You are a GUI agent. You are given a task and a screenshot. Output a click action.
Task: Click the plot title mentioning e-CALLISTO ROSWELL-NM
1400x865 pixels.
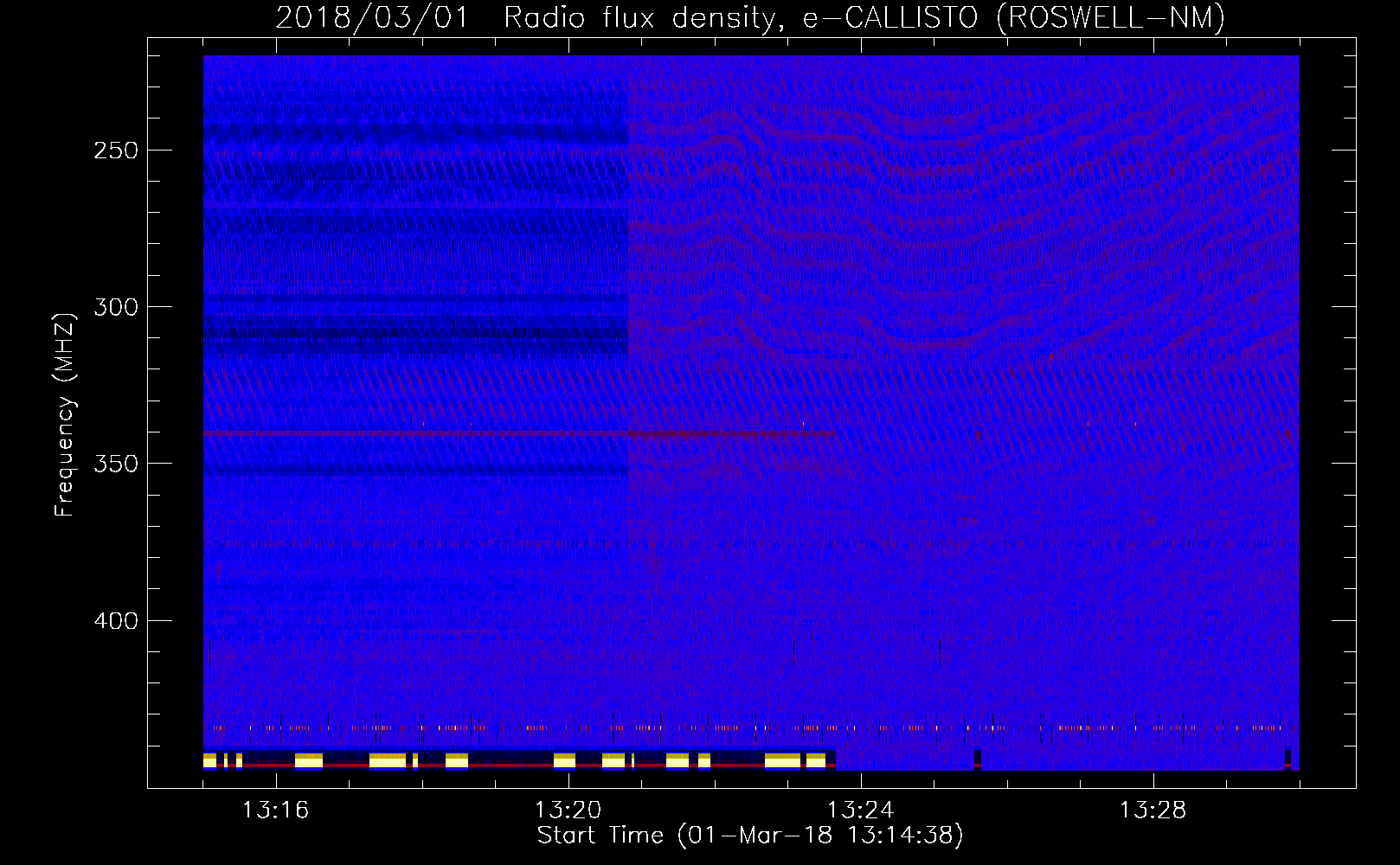pos(750,17)
